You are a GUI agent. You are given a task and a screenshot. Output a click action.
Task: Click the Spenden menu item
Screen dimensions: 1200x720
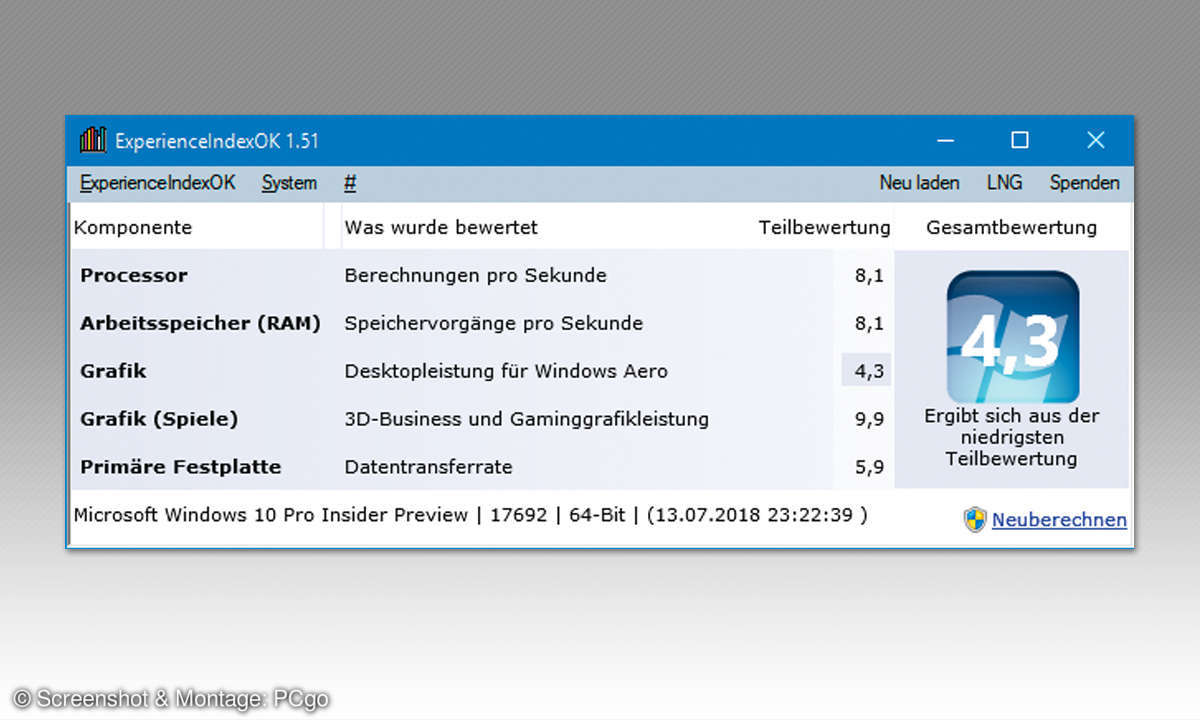click(x=1084, y=183)
